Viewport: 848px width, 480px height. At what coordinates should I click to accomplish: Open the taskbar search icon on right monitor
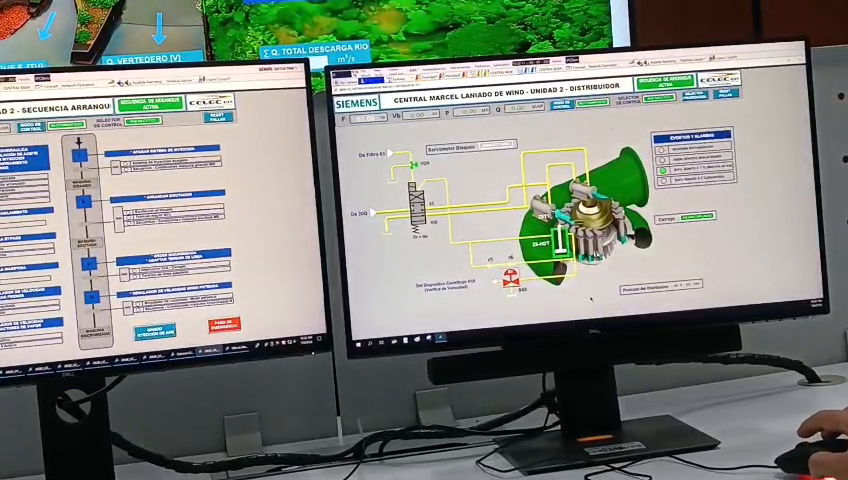pos(370,343)
